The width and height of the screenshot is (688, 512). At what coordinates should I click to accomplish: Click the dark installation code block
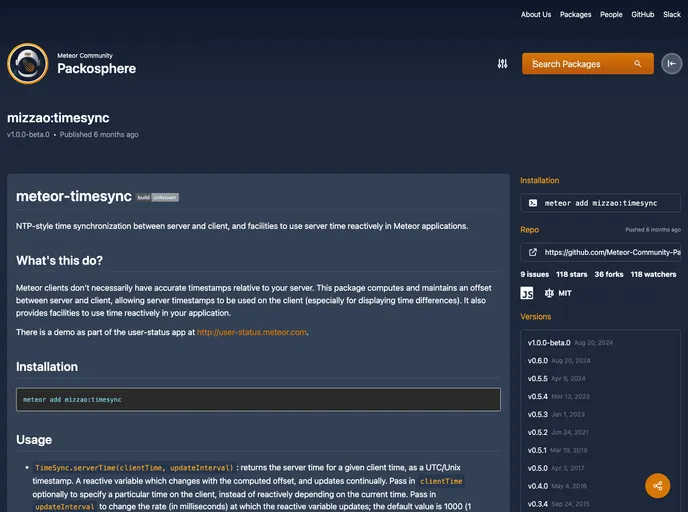click(258, 399)
